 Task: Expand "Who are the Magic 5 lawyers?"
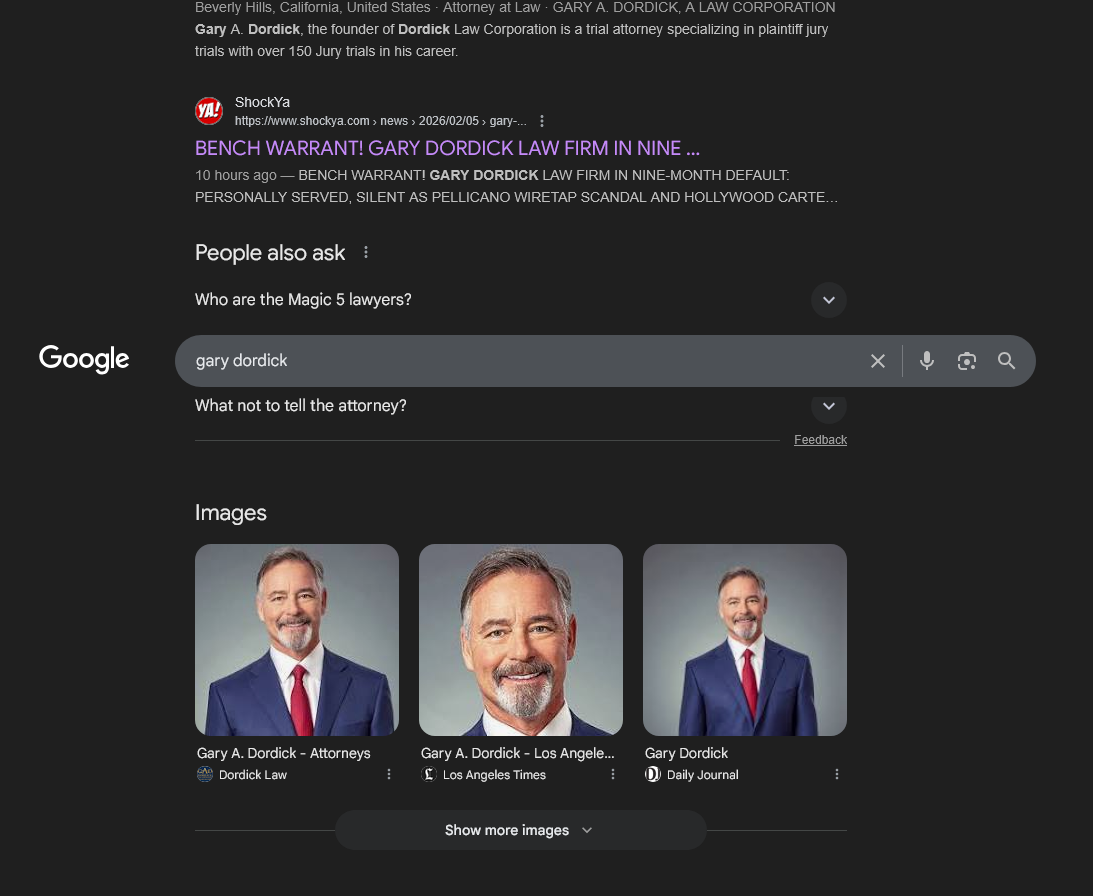[828, 300]
